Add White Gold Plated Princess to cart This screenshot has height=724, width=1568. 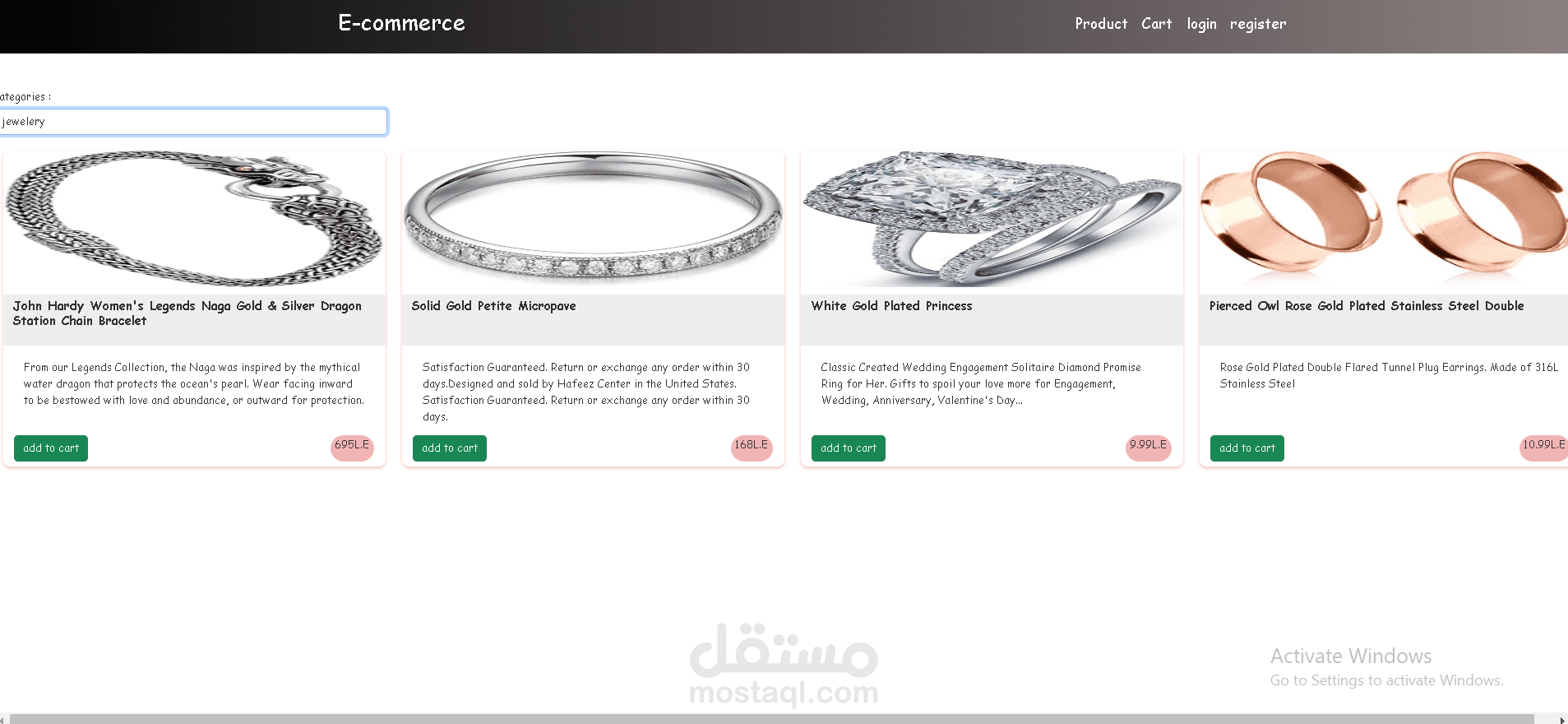pos(849,448)
